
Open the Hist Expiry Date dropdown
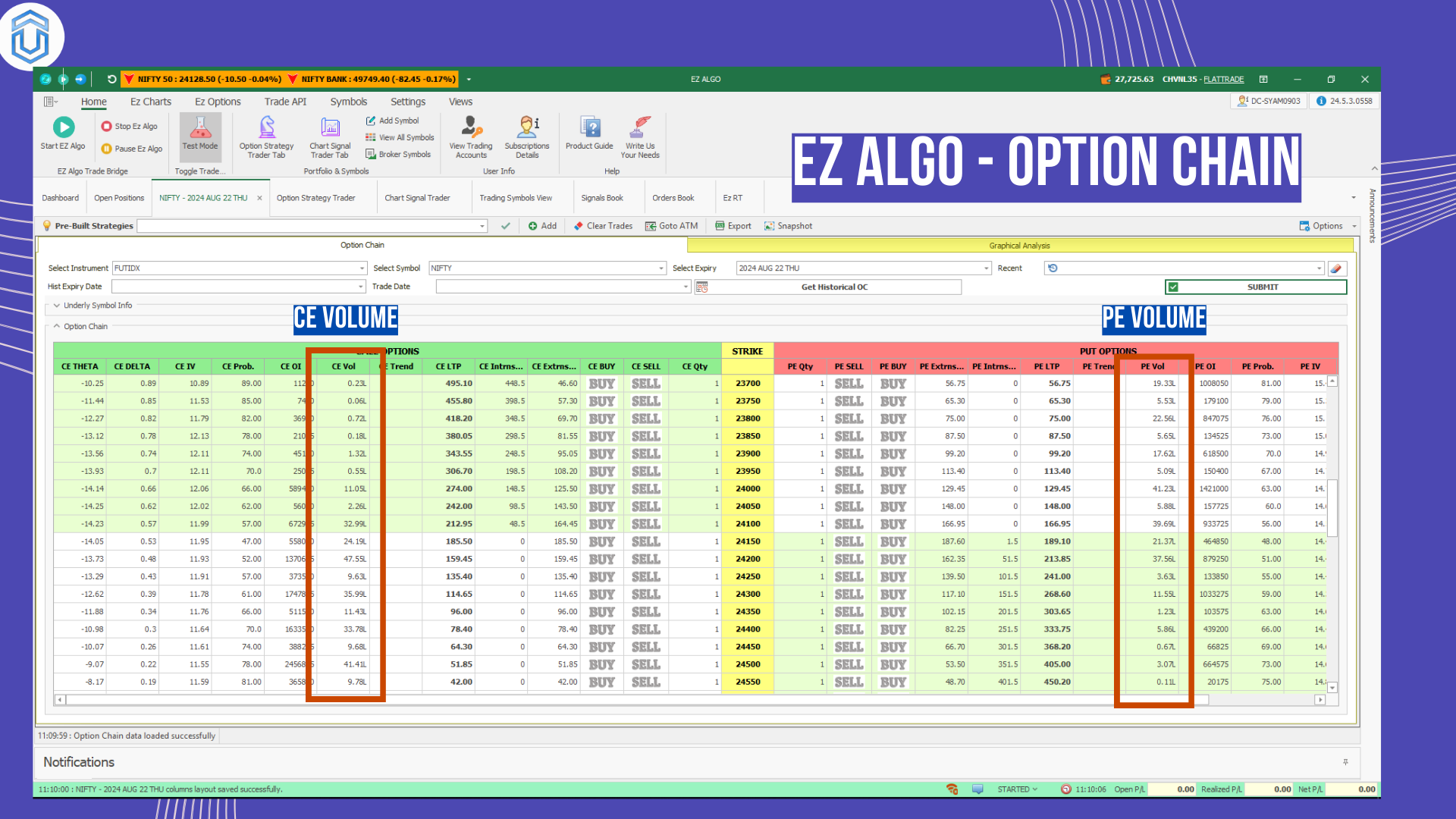pyautogui.click(x=361, y=287)
